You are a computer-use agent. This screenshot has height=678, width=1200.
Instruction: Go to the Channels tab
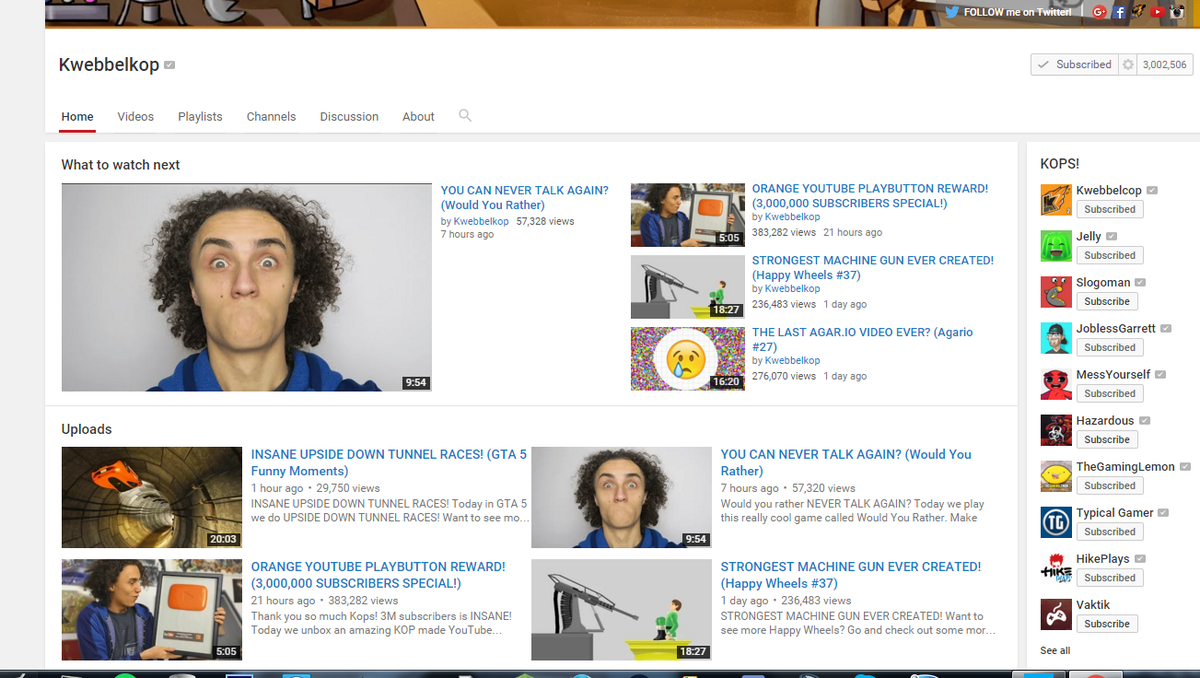pos(271,116)
